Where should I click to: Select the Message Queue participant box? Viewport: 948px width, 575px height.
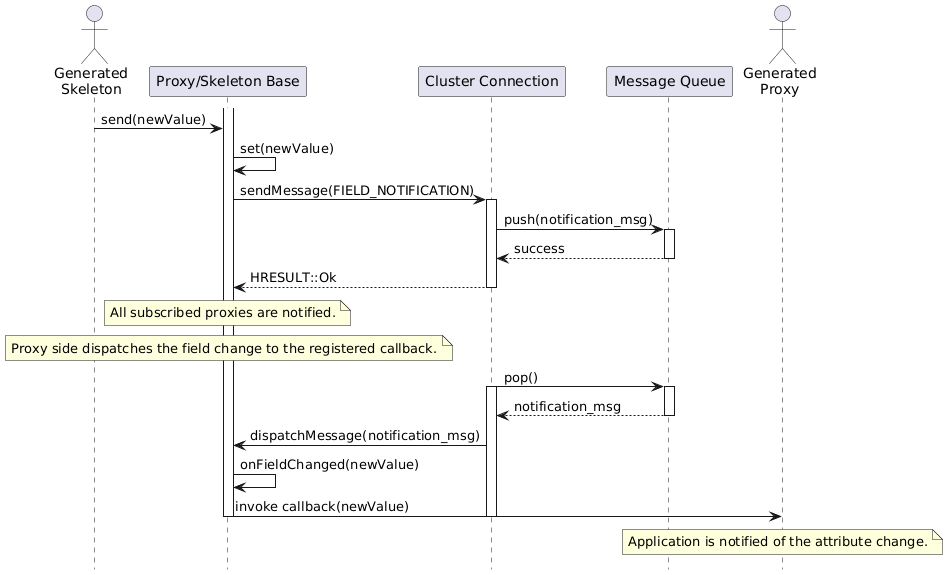click(669, 82)
